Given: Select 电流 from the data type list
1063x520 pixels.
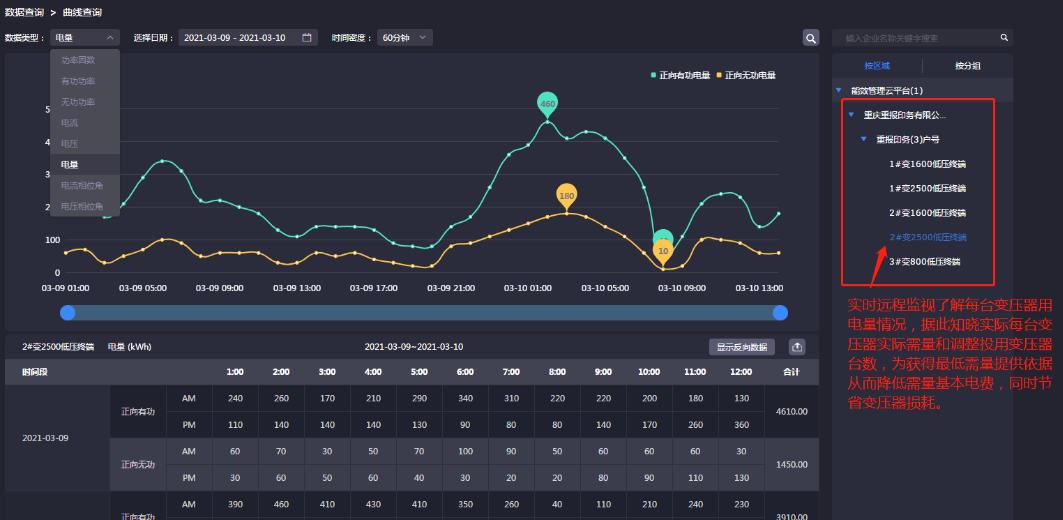Looking at the screenshot, I should pyautogui.click(x=70, y=123).
